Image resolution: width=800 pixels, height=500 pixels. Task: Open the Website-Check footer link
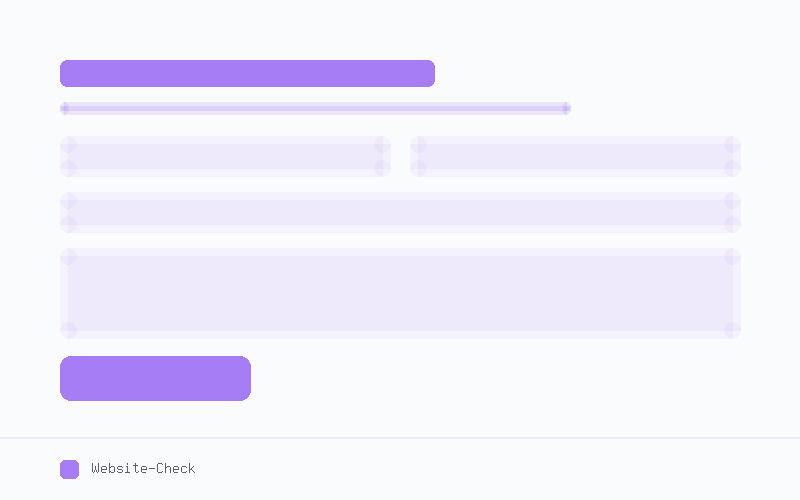click(x=143, y=468)
